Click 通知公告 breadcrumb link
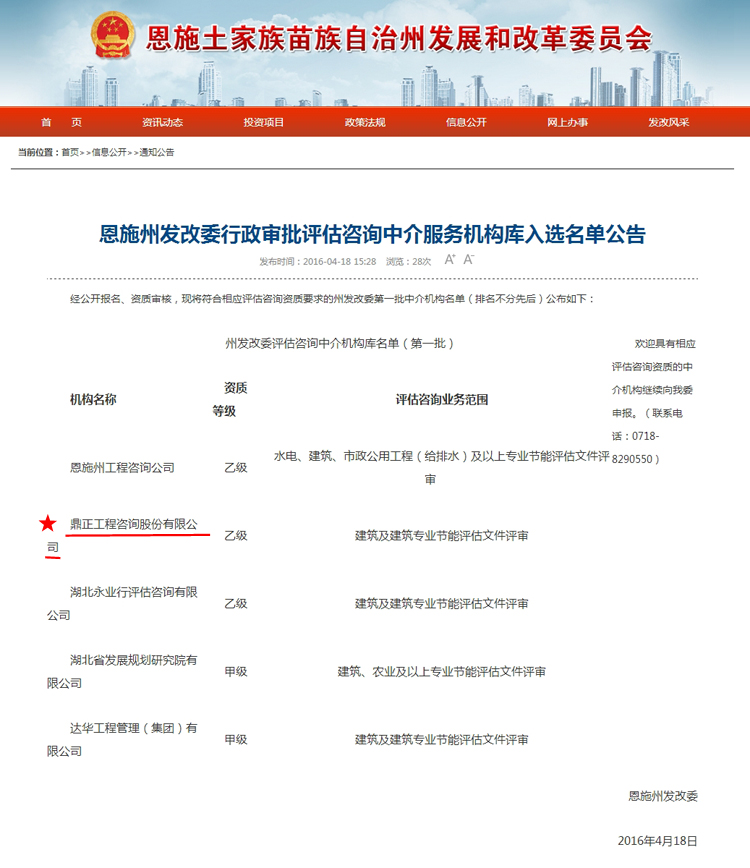Image resolution: width=750 pixels, height=868 pixels. [x=156, y=153]
